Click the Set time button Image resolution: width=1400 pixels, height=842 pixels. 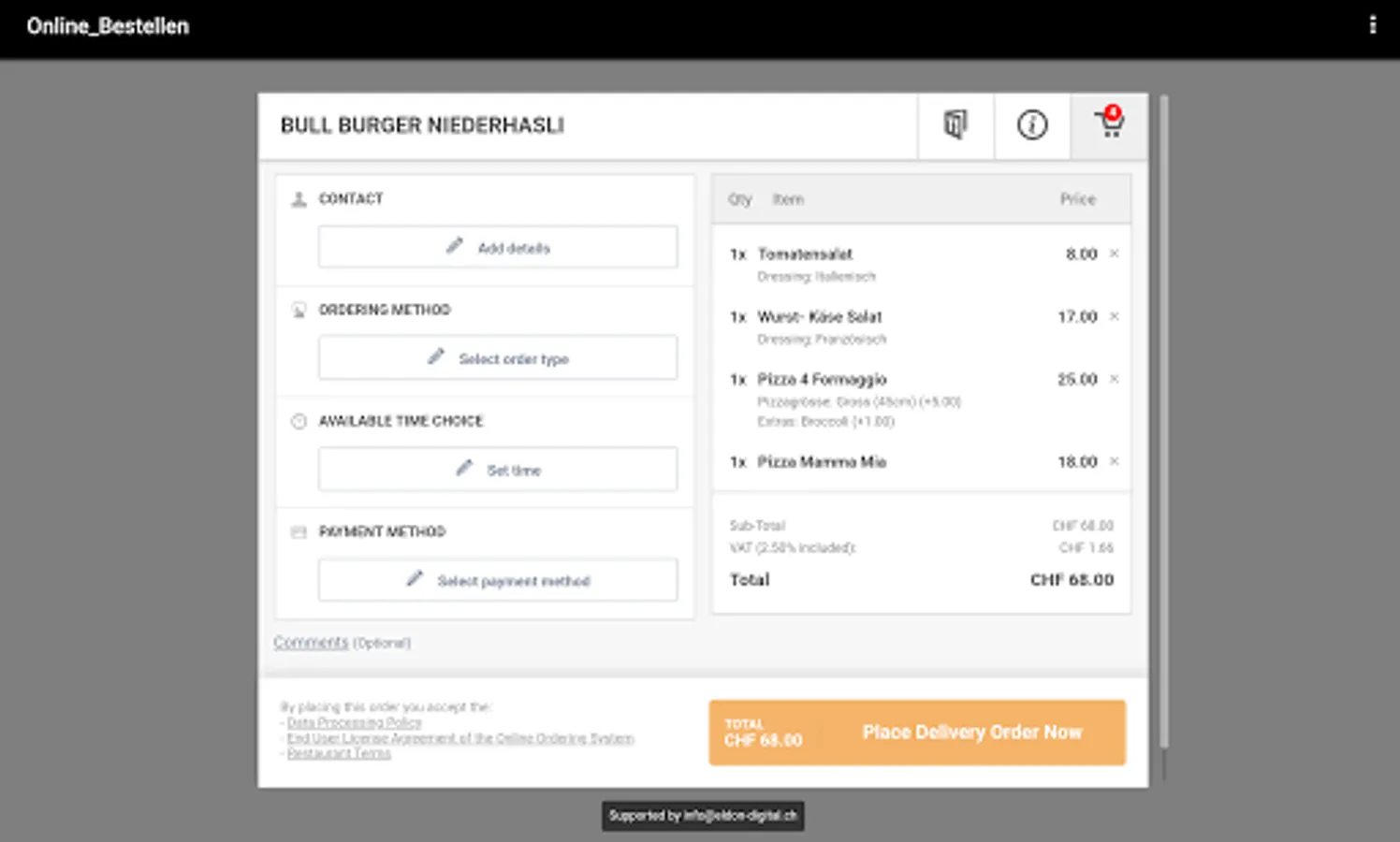(x=498, y=469)
